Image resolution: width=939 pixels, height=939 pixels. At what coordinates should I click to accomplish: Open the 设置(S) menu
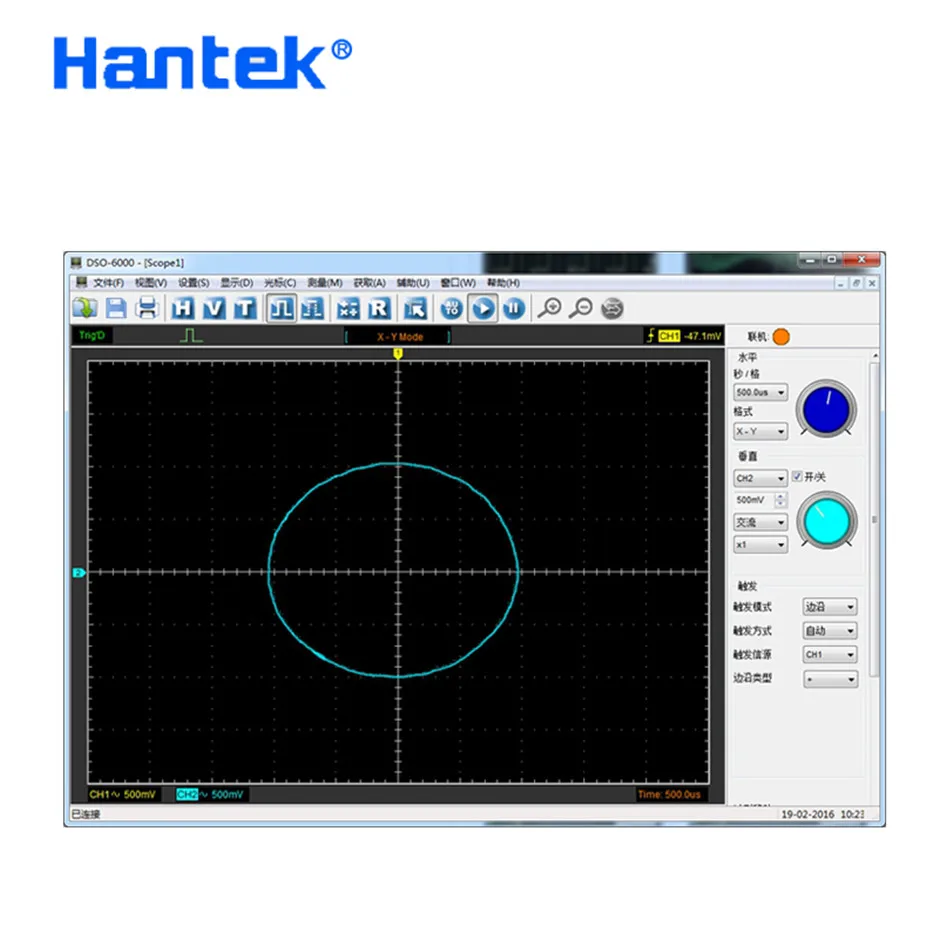point(193,283)
